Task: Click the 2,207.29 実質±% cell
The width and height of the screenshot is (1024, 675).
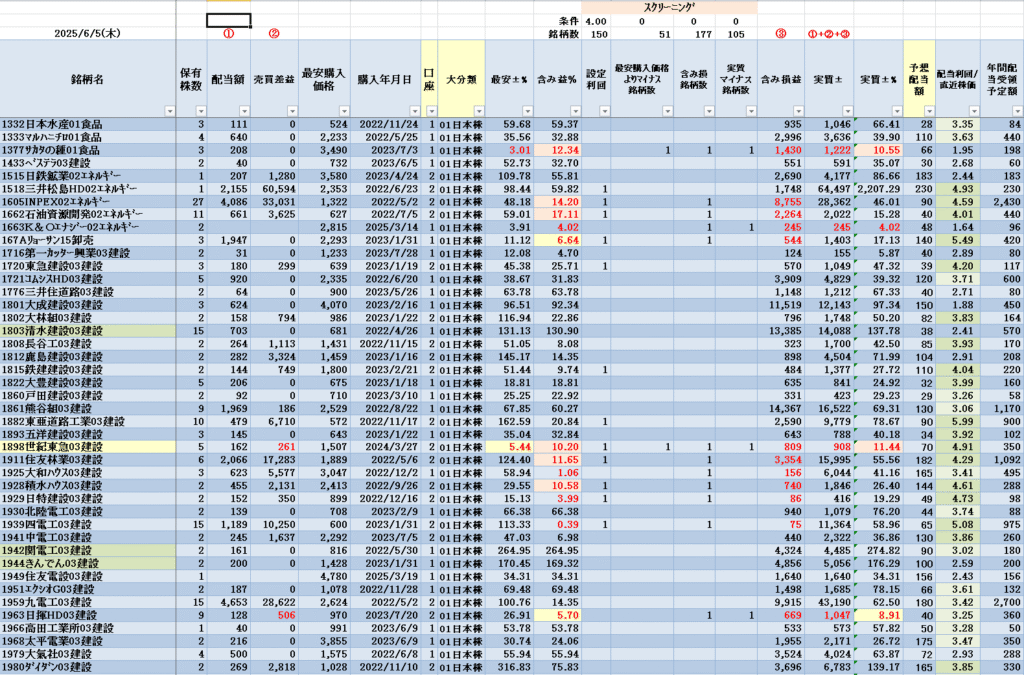Action: (878, 189)
